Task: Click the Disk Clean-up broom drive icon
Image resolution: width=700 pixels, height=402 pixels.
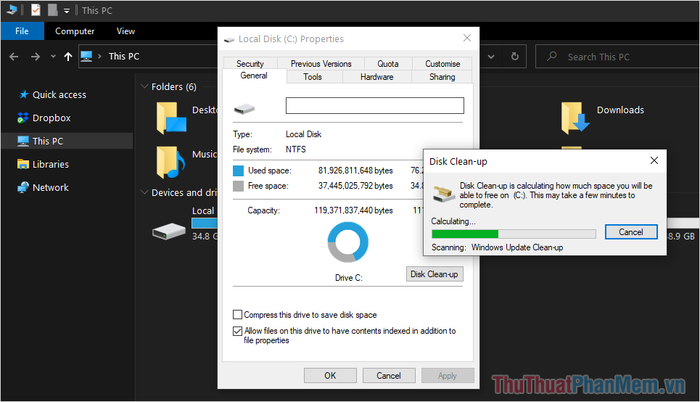Action: point(444,194)
